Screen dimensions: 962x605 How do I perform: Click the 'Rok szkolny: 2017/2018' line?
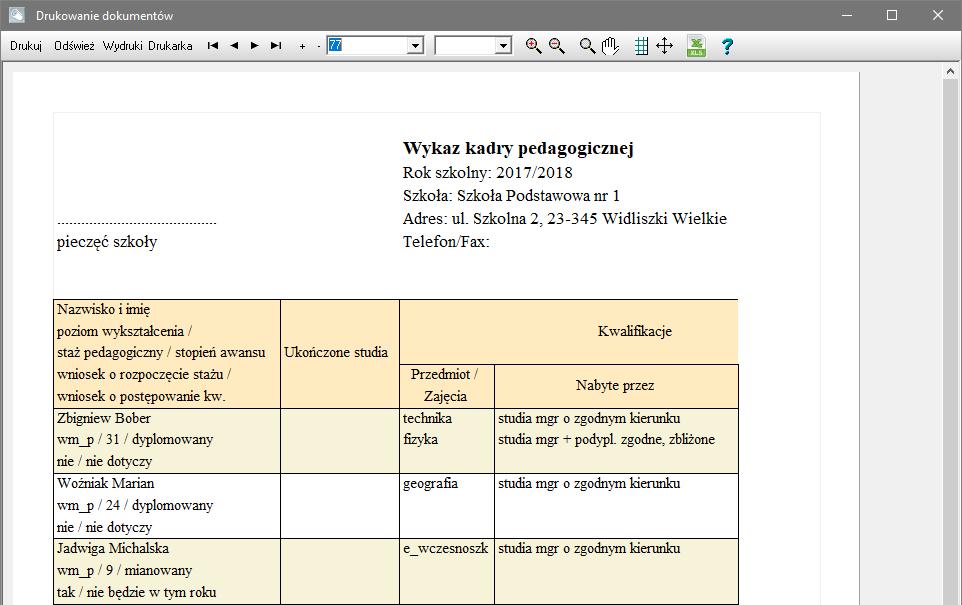click(488, 173)
